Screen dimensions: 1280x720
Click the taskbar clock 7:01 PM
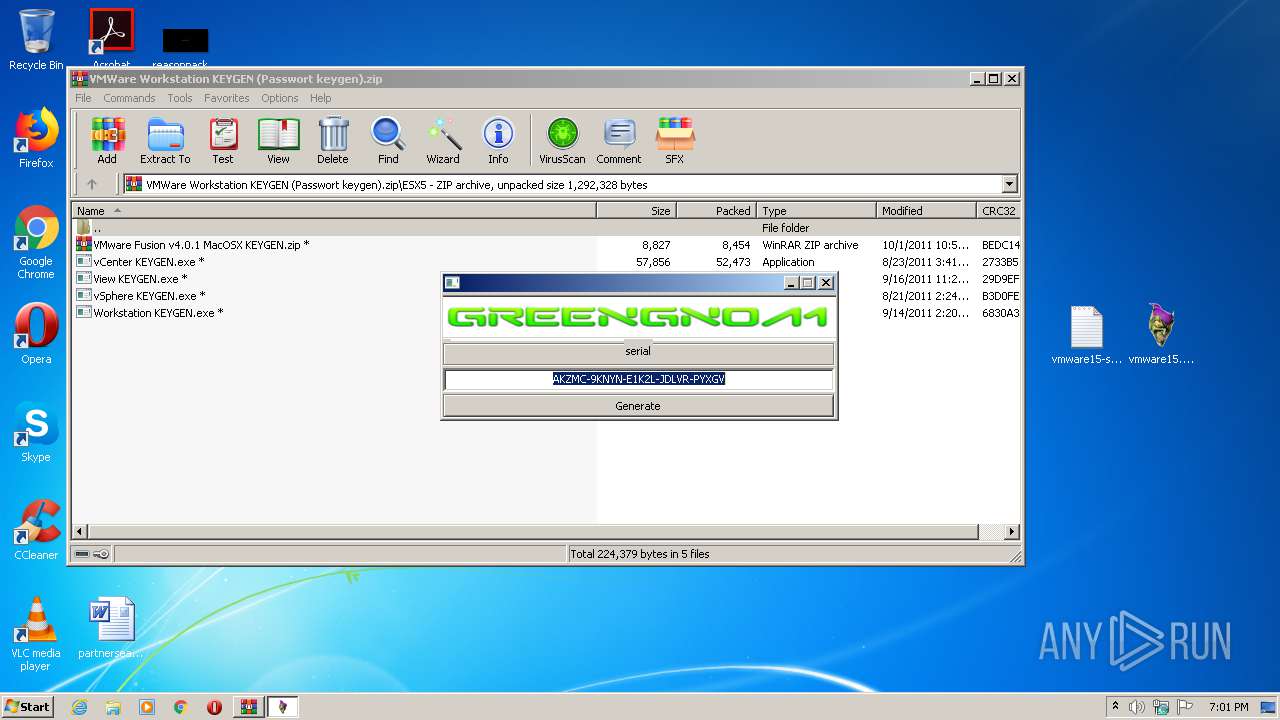pos(1228,707)
